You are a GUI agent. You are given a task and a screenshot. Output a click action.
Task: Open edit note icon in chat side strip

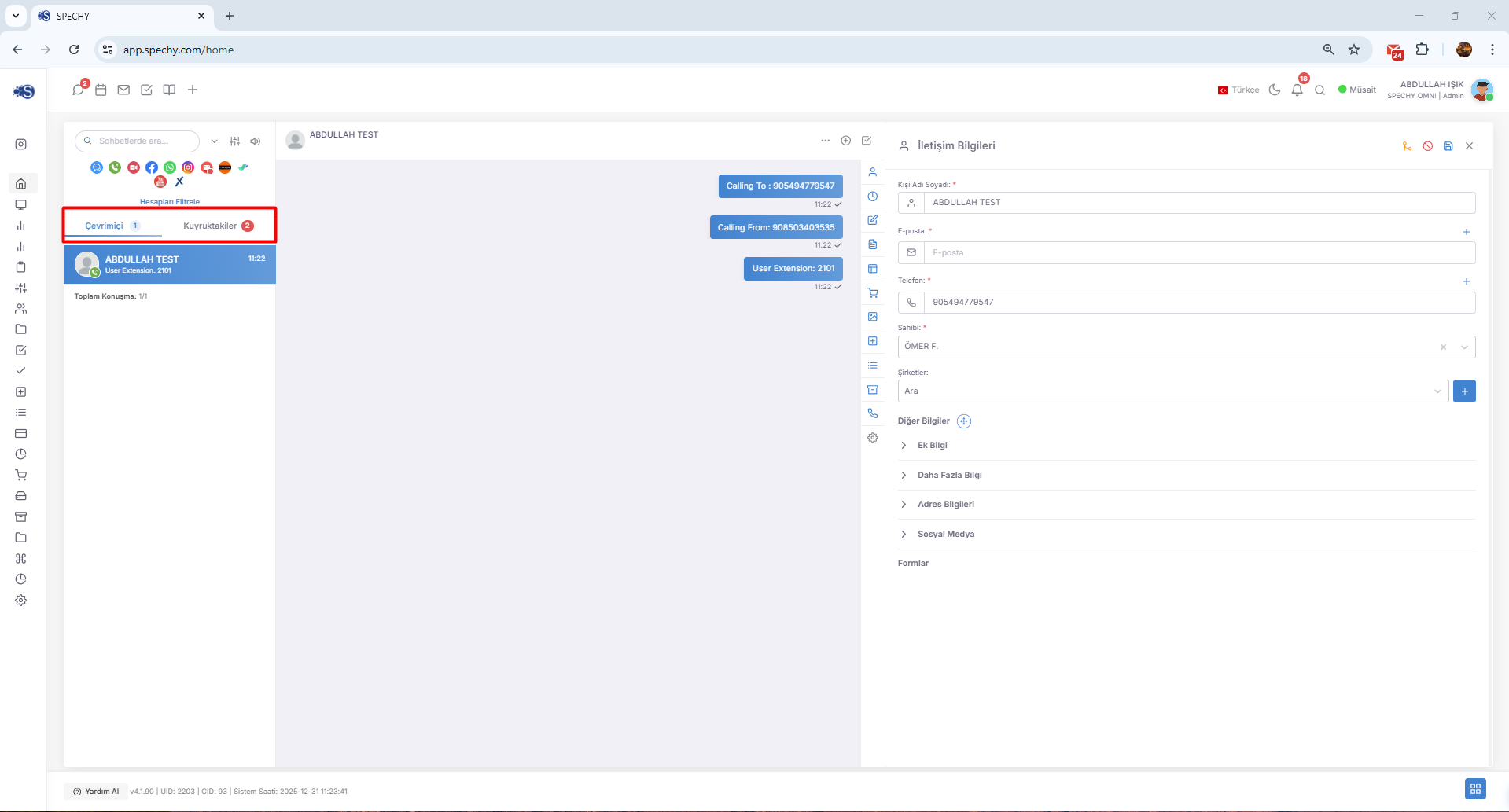(873, 220)
